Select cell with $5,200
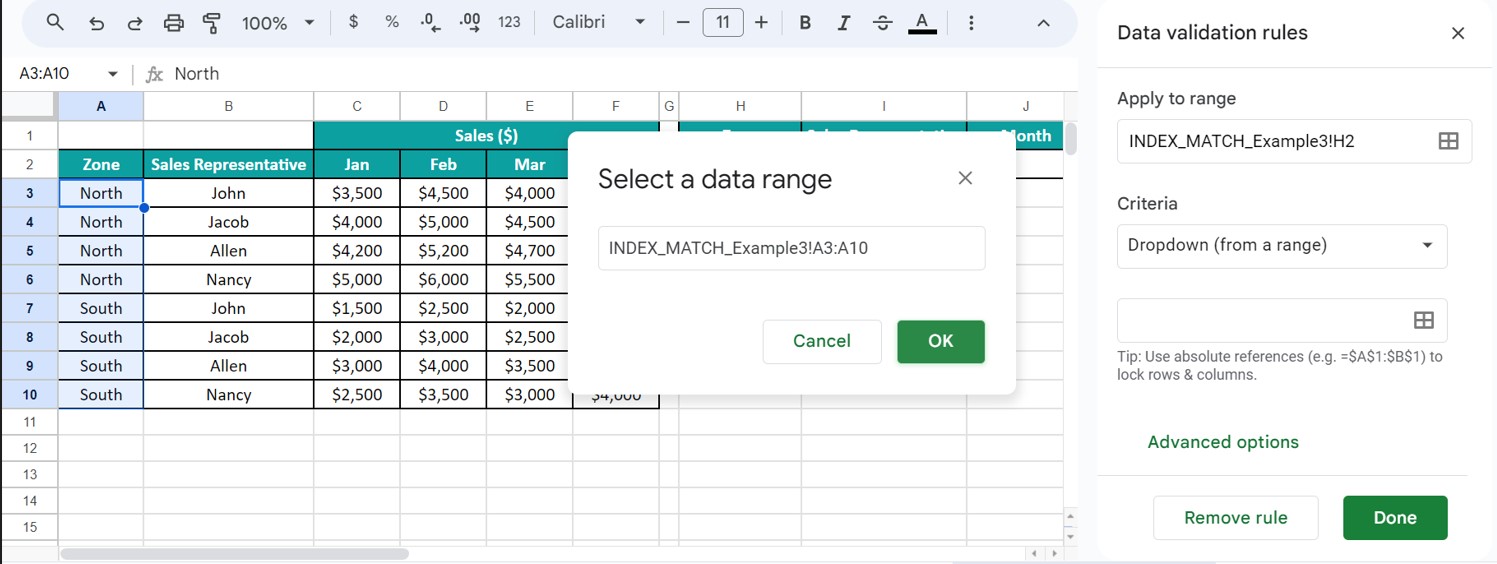 click(443, 251)
